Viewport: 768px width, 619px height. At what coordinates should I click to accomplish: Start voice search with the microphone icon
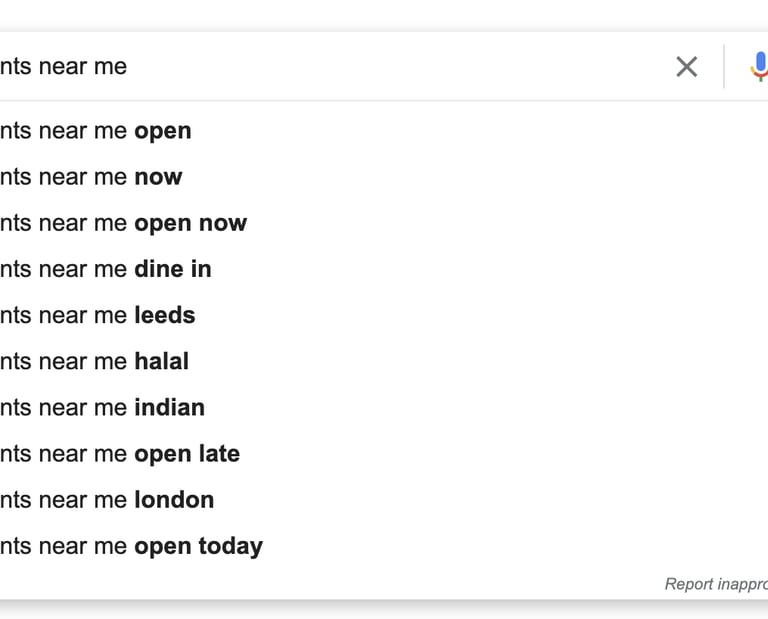click(759, 67)
